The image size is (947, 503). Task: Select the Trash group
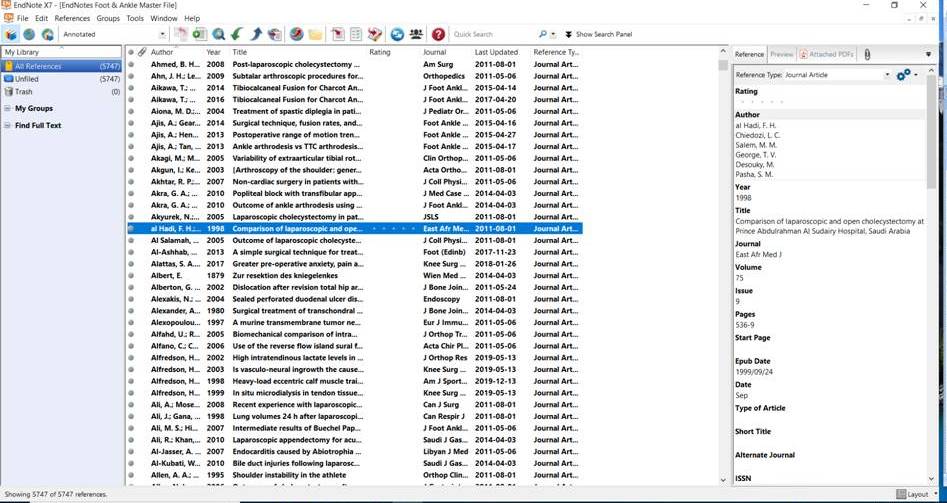[62, 92]
